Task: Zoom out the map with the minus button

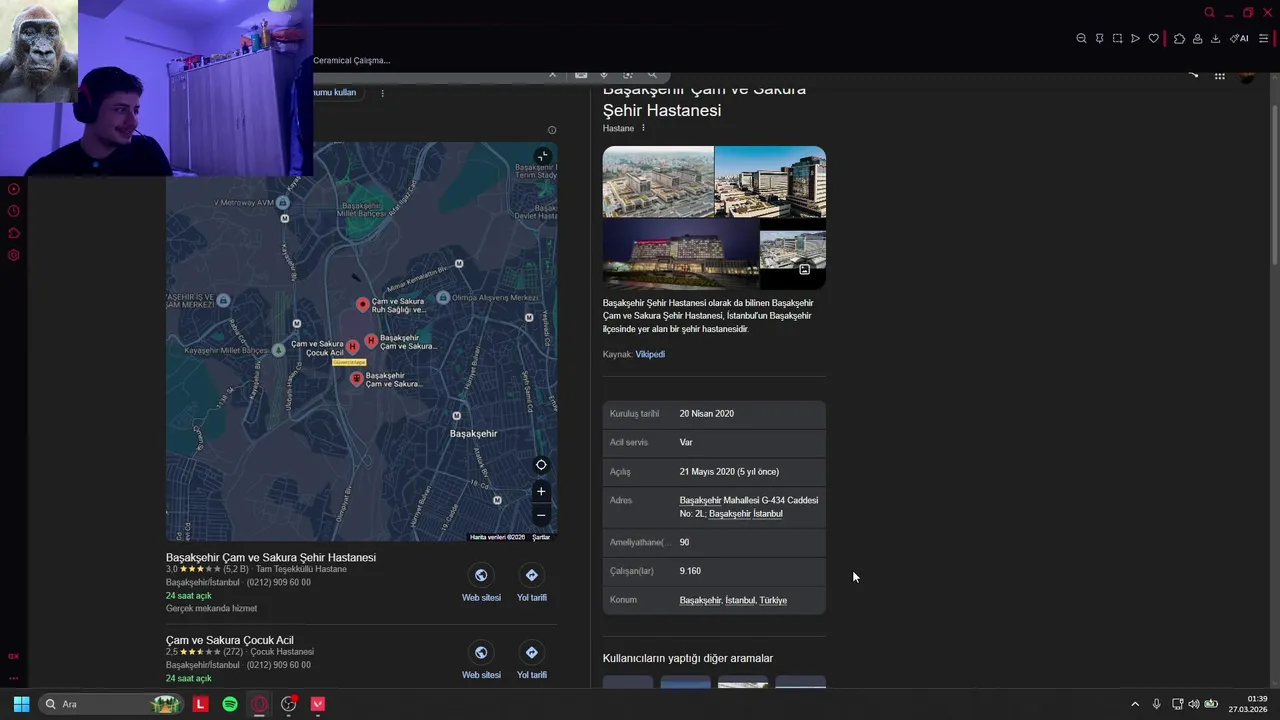Action: click(541, 515)
